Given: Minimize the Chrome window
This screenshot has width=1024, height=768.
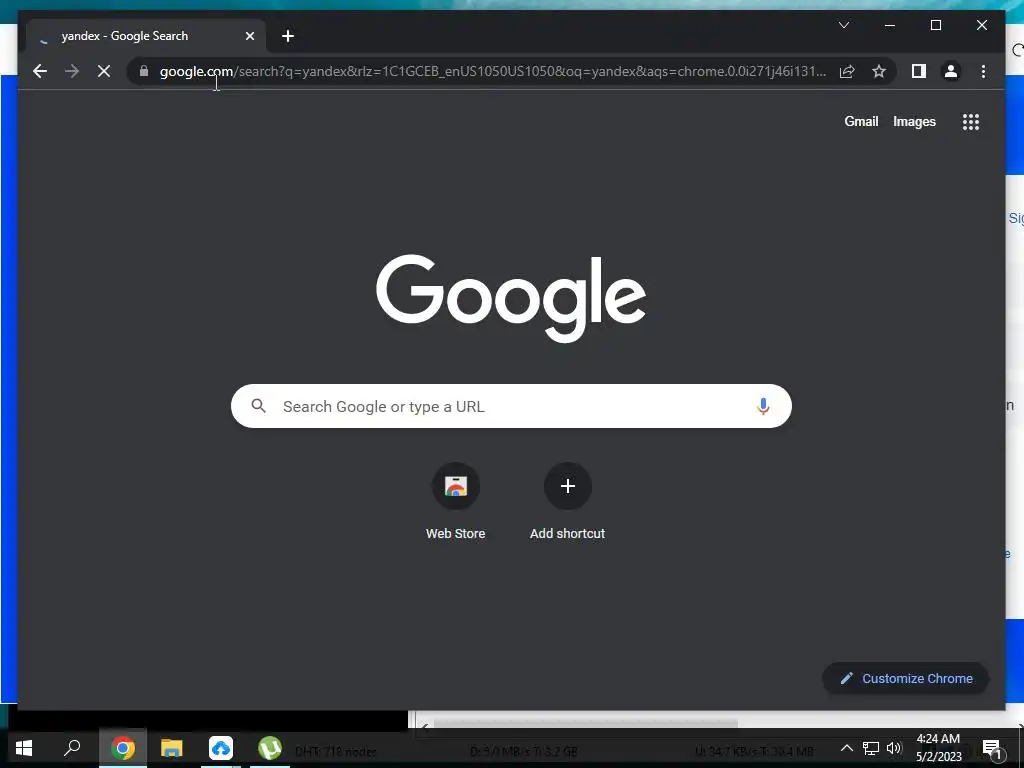Looking at the screenshot, I should coord(889,25).
